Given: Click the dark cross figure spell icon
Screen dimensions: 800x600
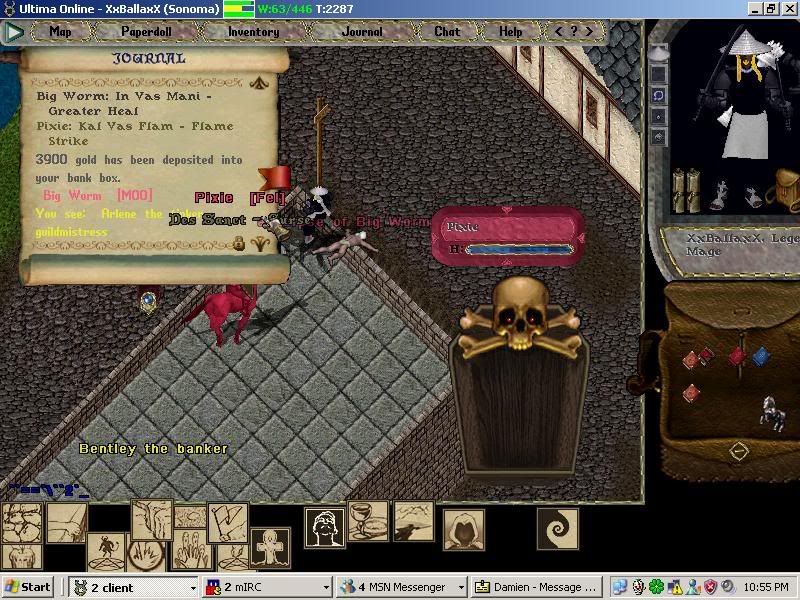Looking at the screenshot, I should pos(270,548).
